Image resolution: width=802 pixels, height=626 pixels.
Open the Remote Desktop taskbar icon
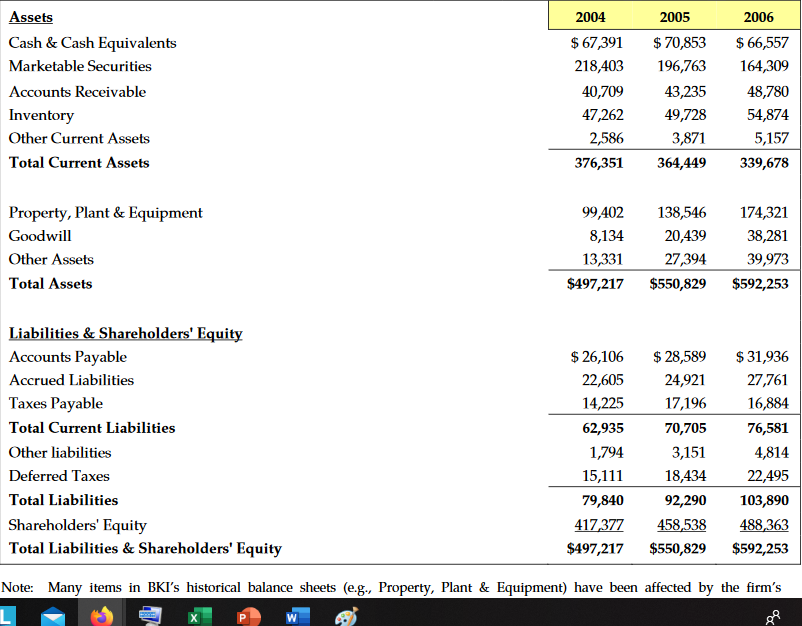coord(150,613)
